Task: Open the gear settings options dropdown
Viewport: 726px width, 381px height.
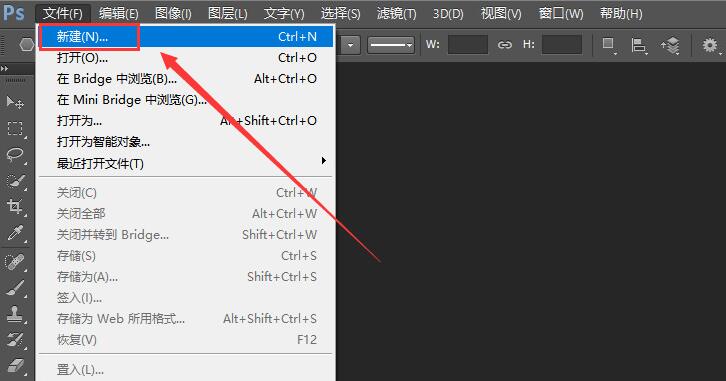Action: point(711,45)
